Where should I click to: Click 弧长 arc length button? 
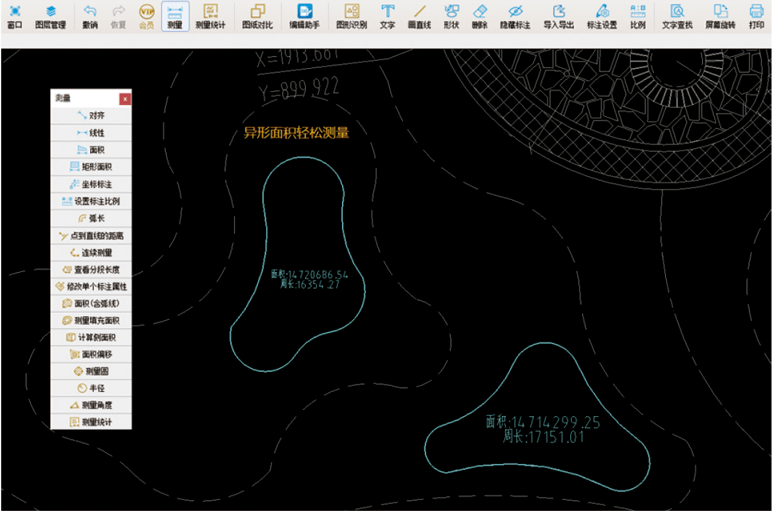(91, 218)
